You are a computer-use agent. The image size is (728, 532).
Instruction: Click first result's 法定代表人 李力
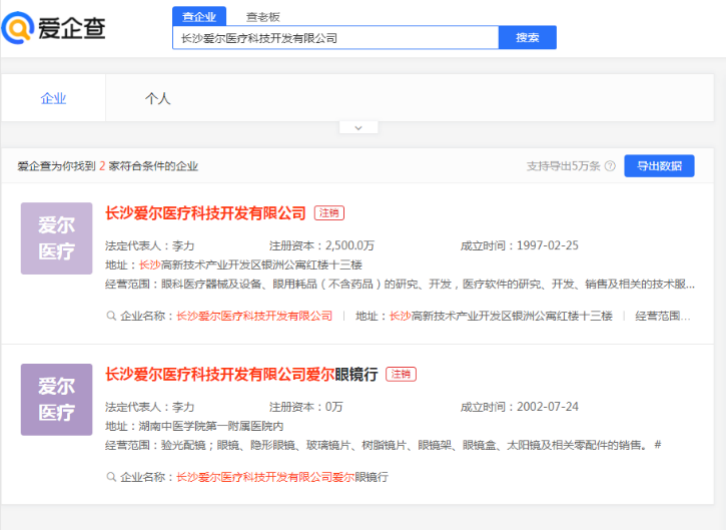pos(150,245)
